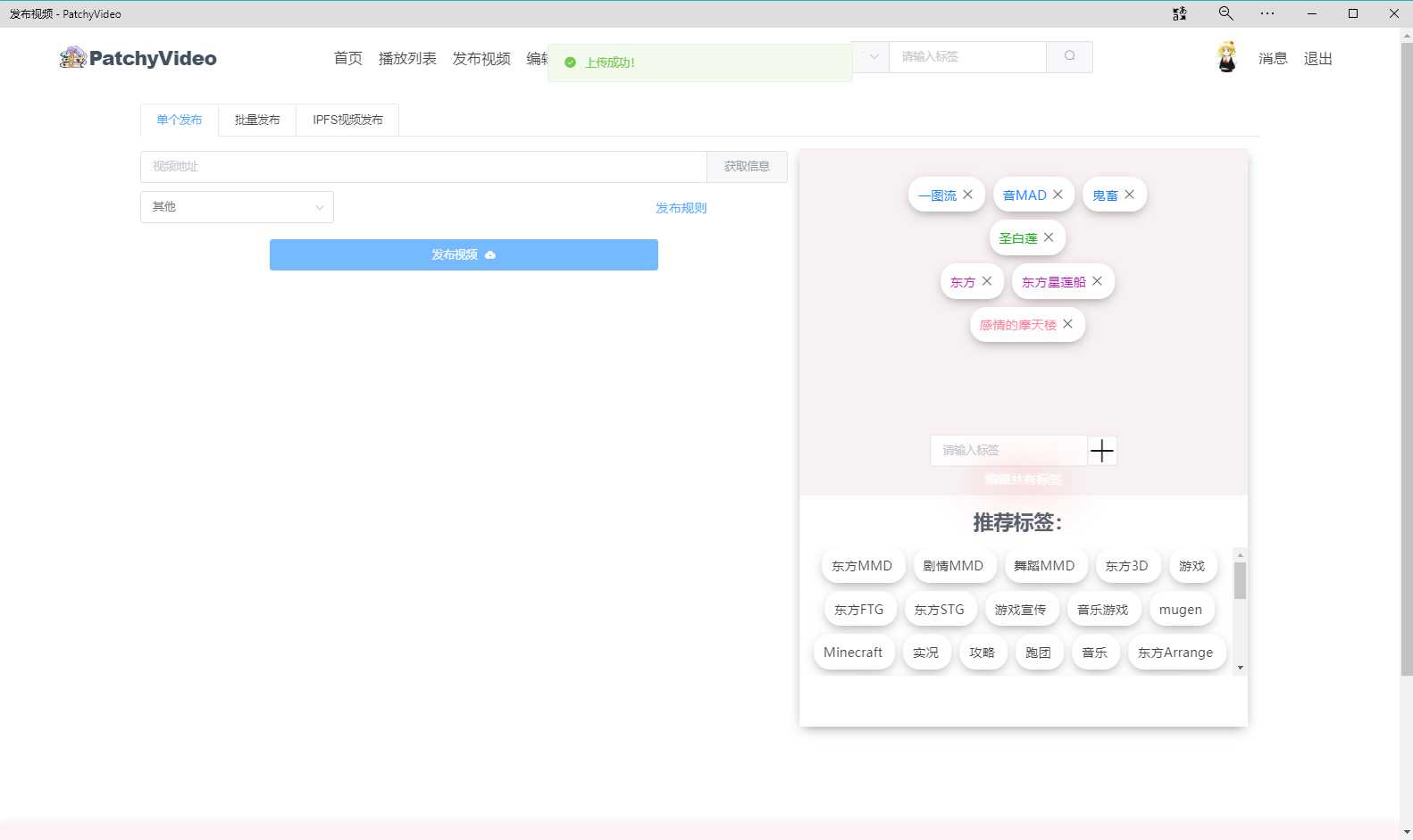Remove the 圣白莲 tag

1049,237
